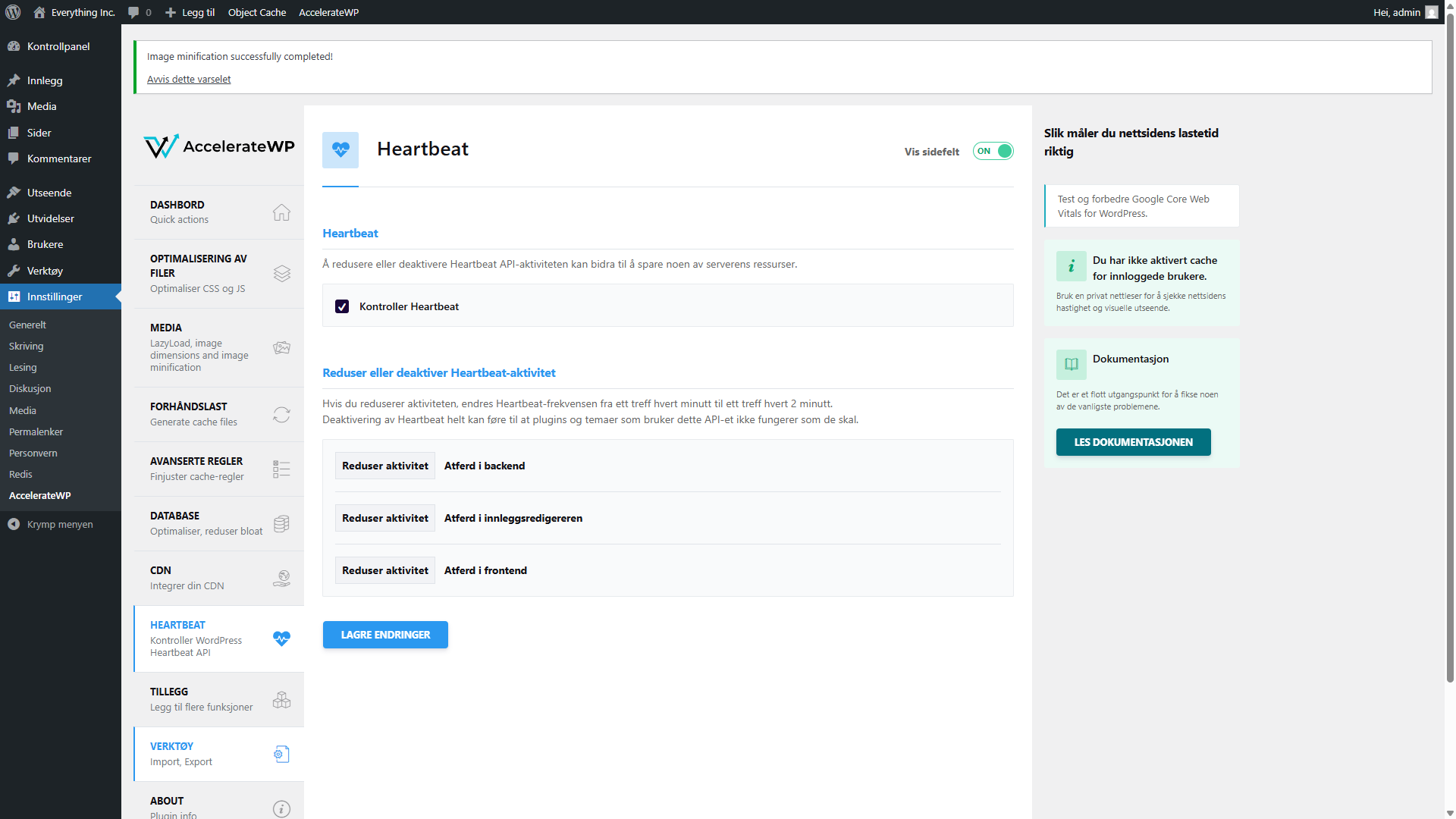1456x819 pixels.
Task: Click the Brukere user icon
Action: (x=14, y=244)
